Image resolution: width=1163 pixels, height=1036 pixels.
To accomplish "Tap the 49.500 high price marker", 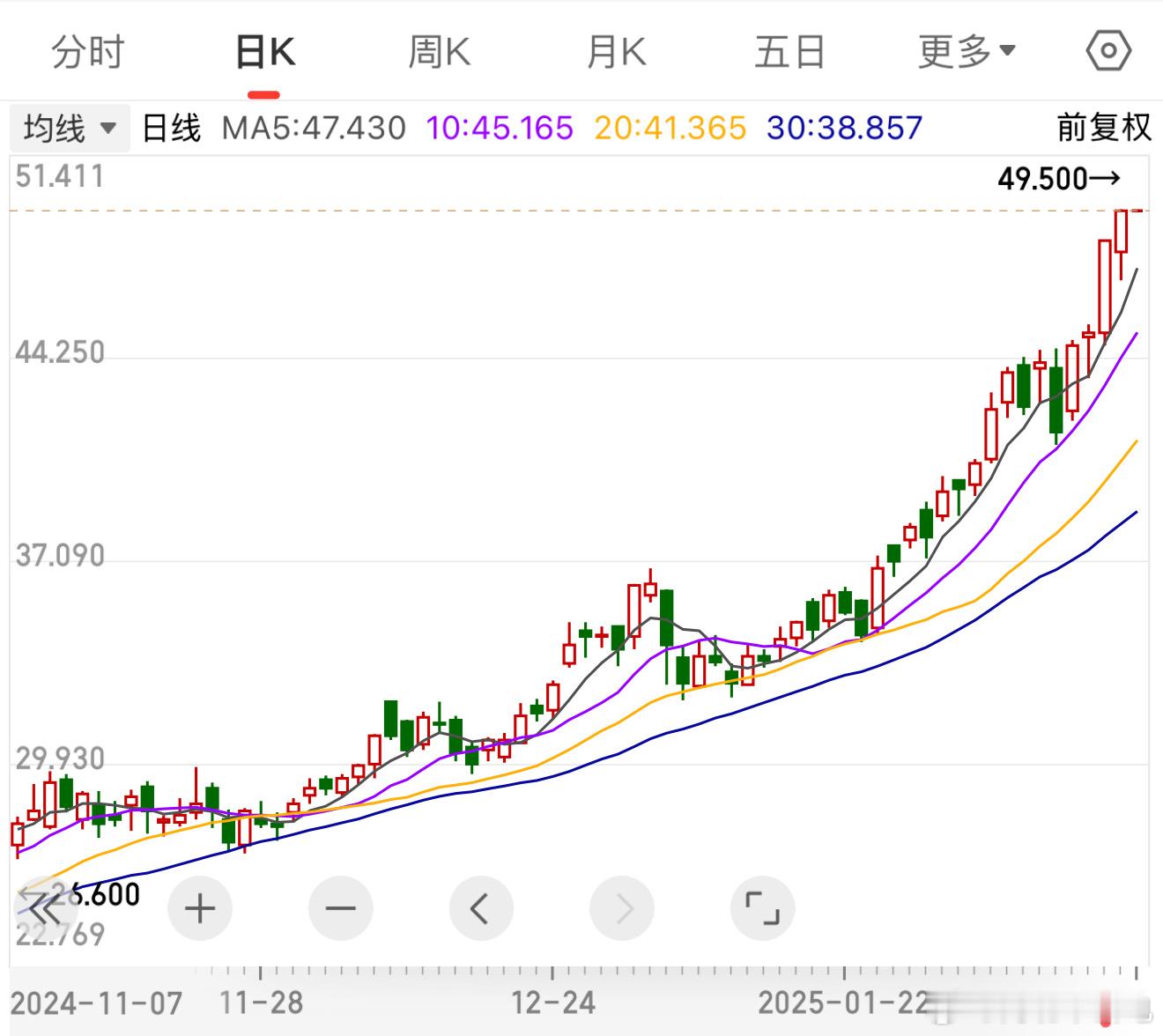I will tap(1059, 180).
